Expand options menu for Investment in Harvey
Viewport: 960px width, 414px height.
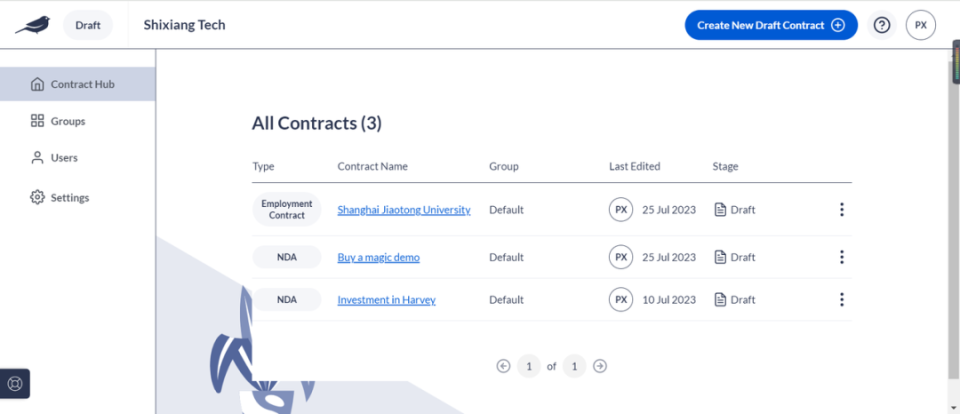pyautogui.click(x=841, y=299)
